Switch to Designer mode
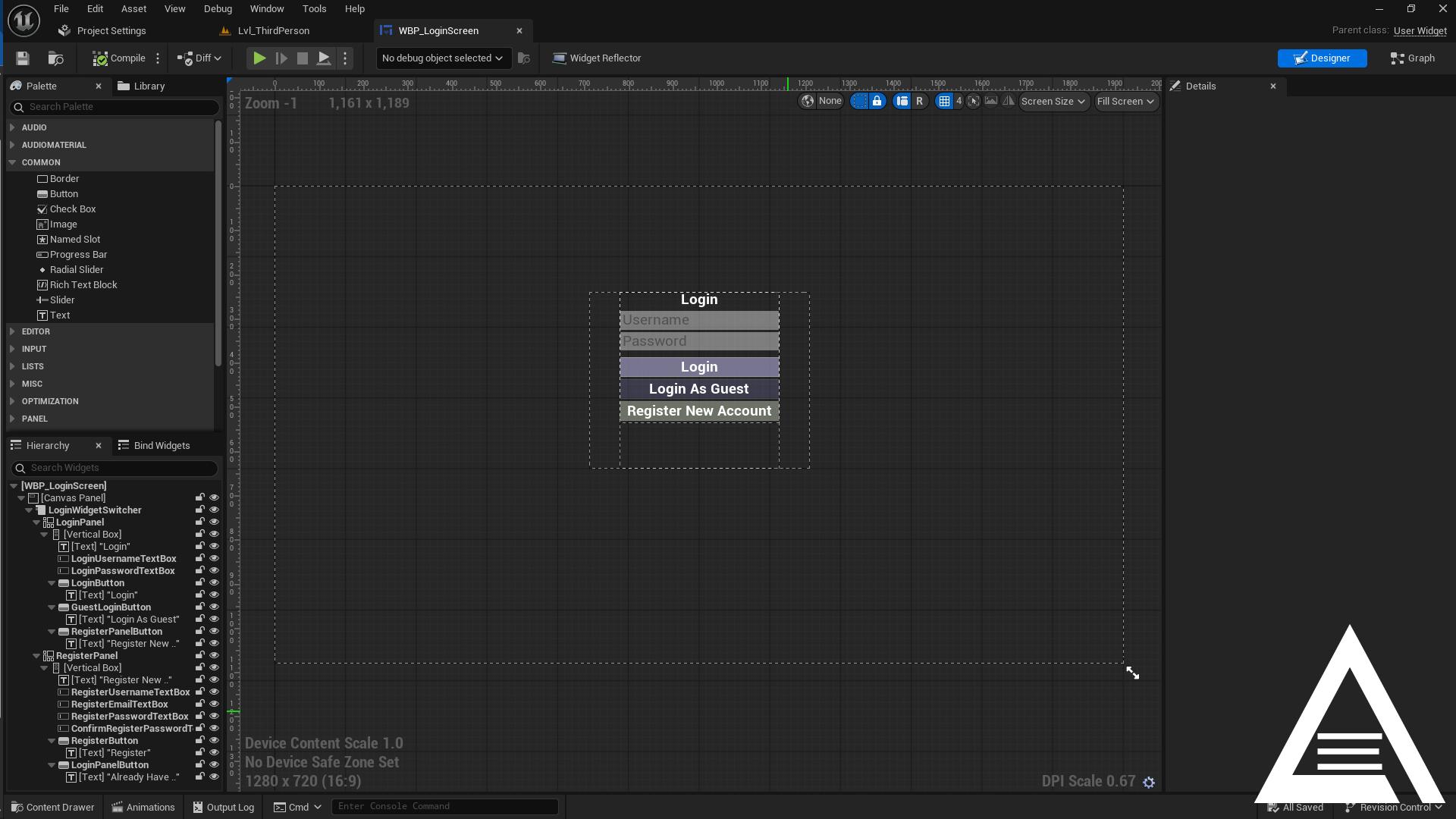The height and width of the screenshot is (819, 1456). [x=1322, y=58]
